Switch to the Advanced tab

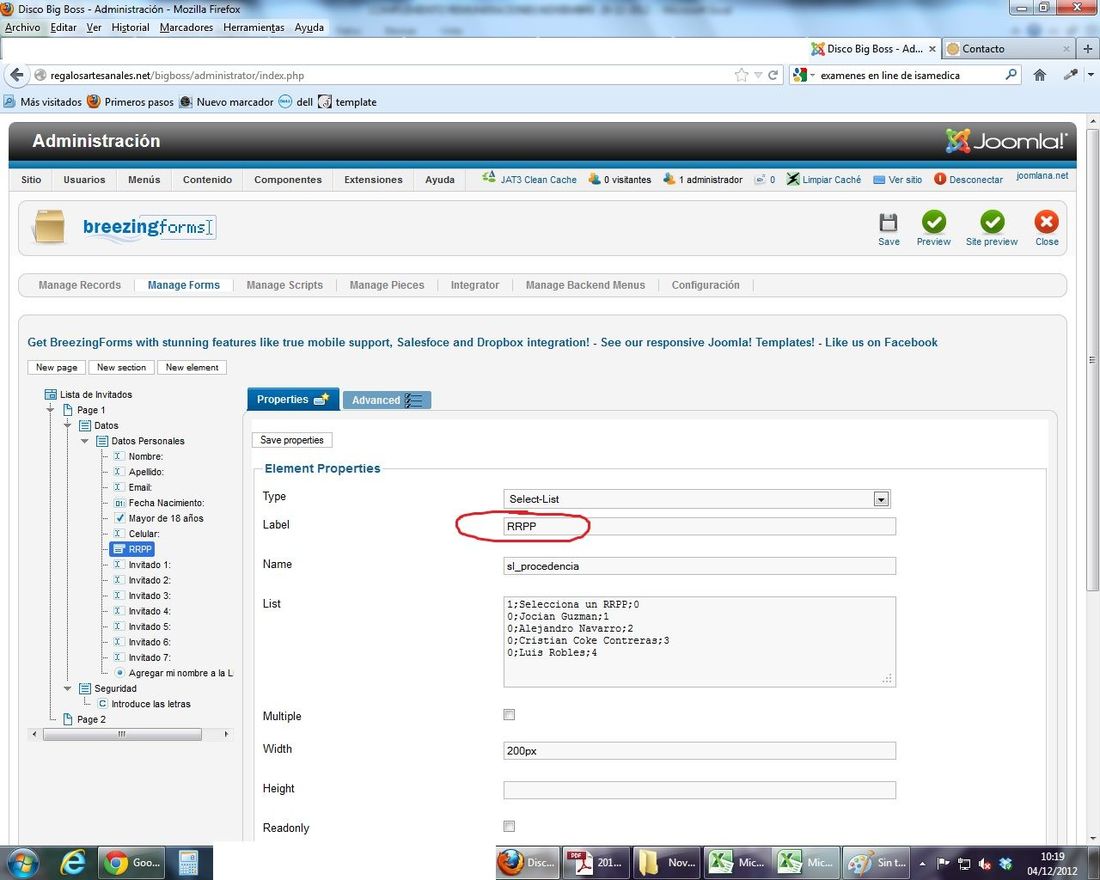(x=387, y=400)
